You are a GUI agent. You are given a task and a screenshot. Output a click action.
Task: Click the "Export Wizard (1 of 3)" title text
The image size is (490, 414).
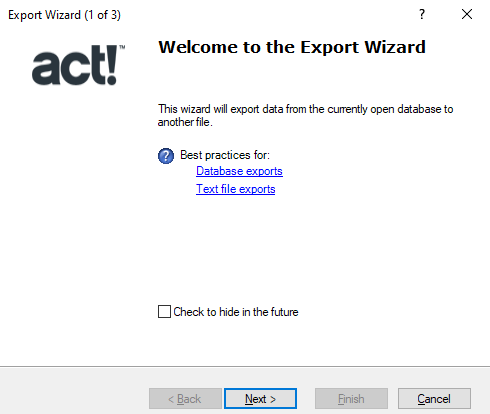click(64, 15)
